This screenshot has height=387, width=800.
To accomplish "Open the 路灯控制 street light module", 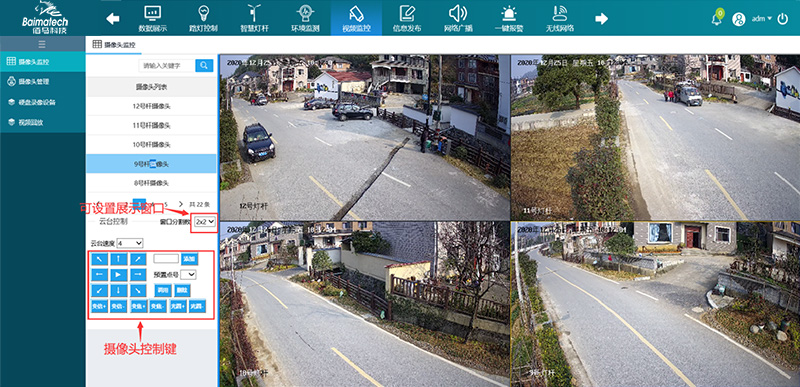I will pos(204,18).
